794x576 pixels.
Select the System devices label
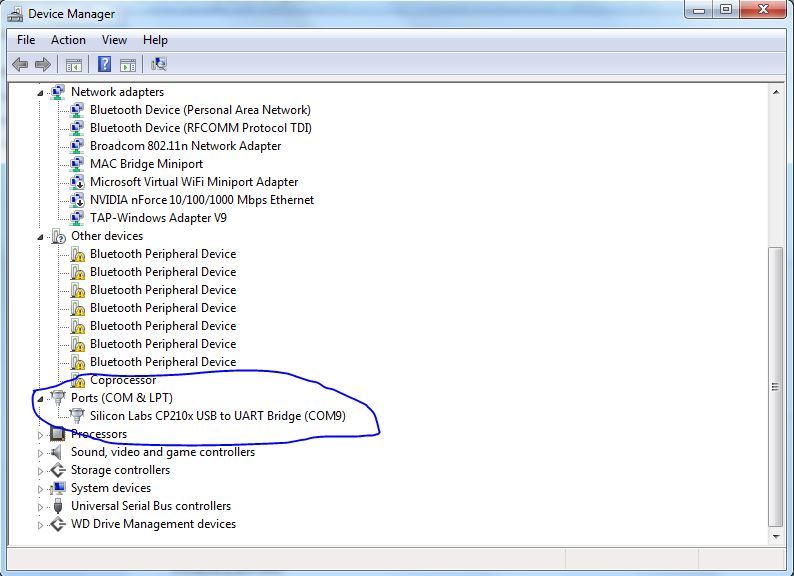(111, 488)
